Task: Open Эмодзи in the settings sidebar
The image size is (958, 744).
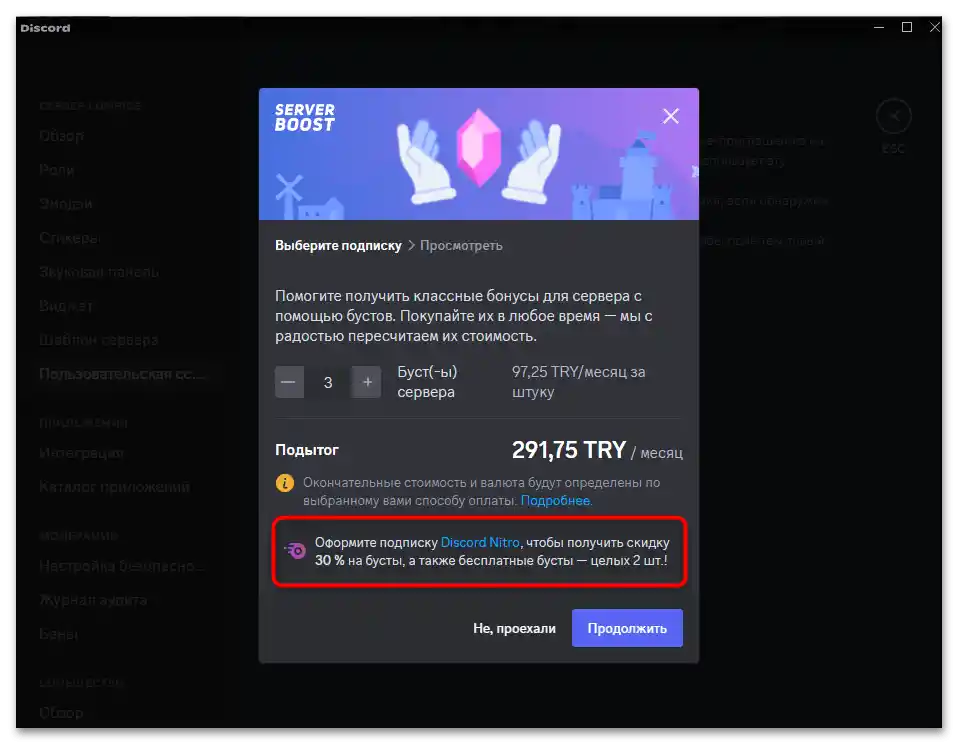Action: (66, 203)
